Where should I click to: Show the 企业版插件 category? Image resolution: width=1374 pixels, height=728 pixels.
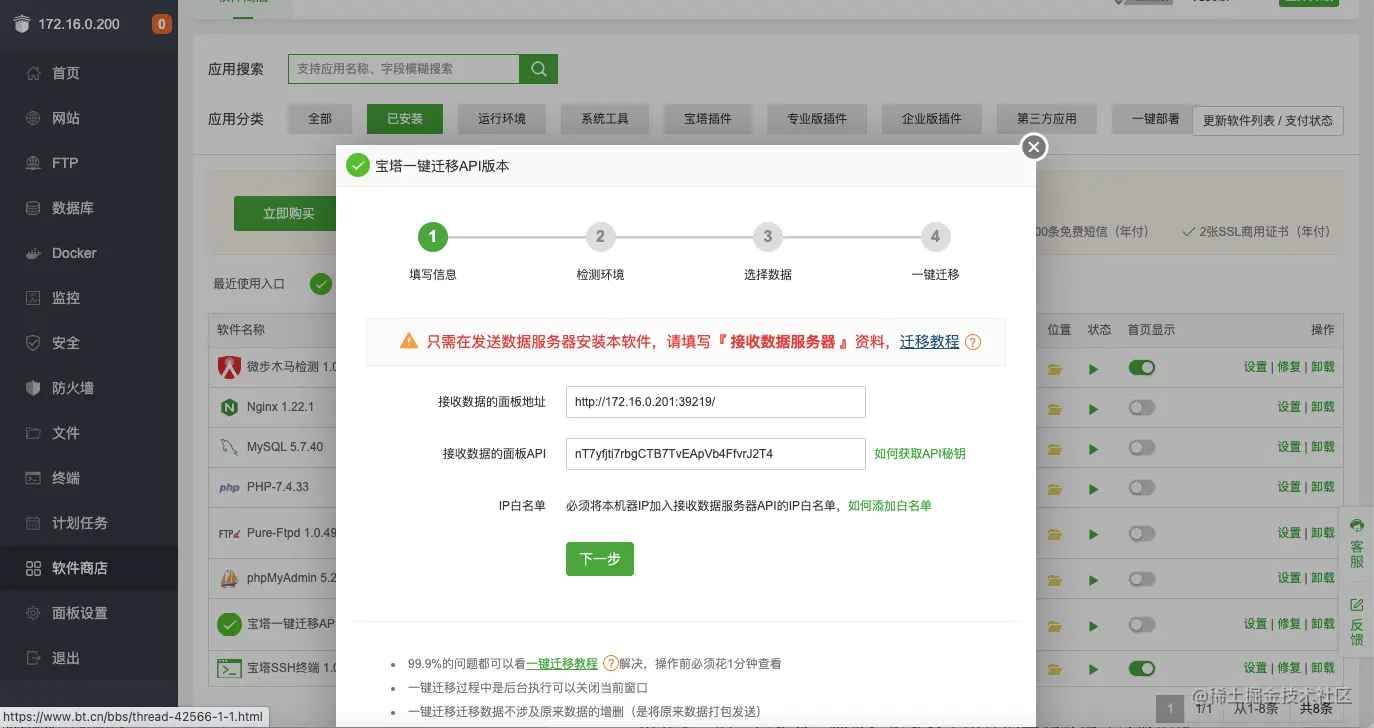tap(932, 119)
